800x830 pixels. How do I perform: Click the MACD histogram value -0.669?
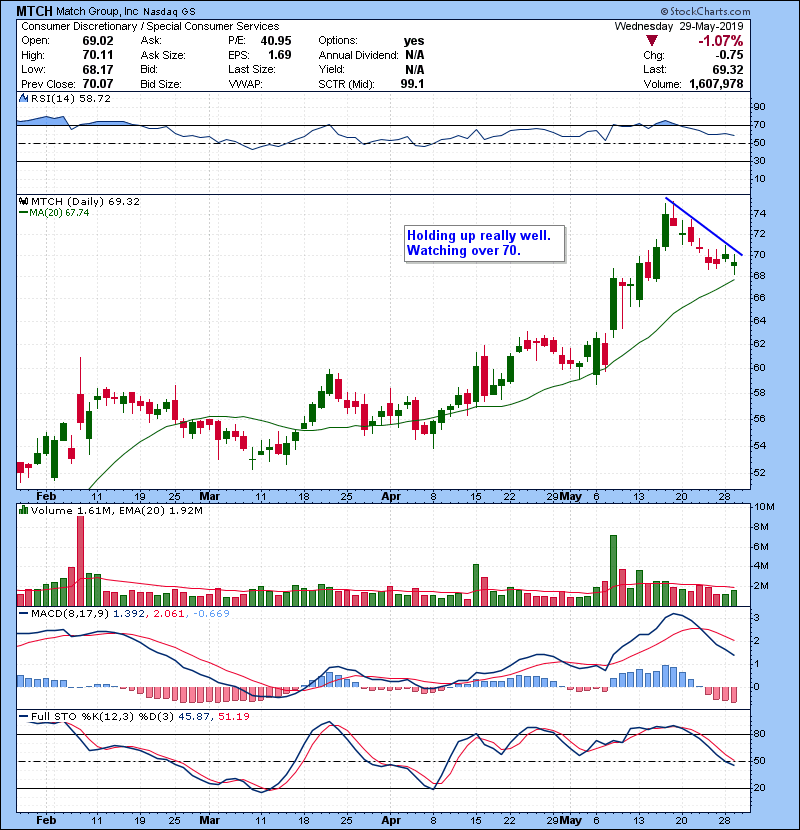[x=211, y=614]
